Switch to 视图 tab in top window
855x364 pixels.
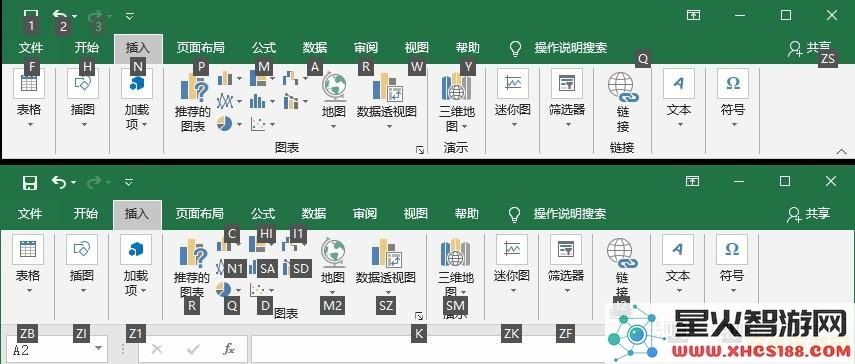click(417, 48)
